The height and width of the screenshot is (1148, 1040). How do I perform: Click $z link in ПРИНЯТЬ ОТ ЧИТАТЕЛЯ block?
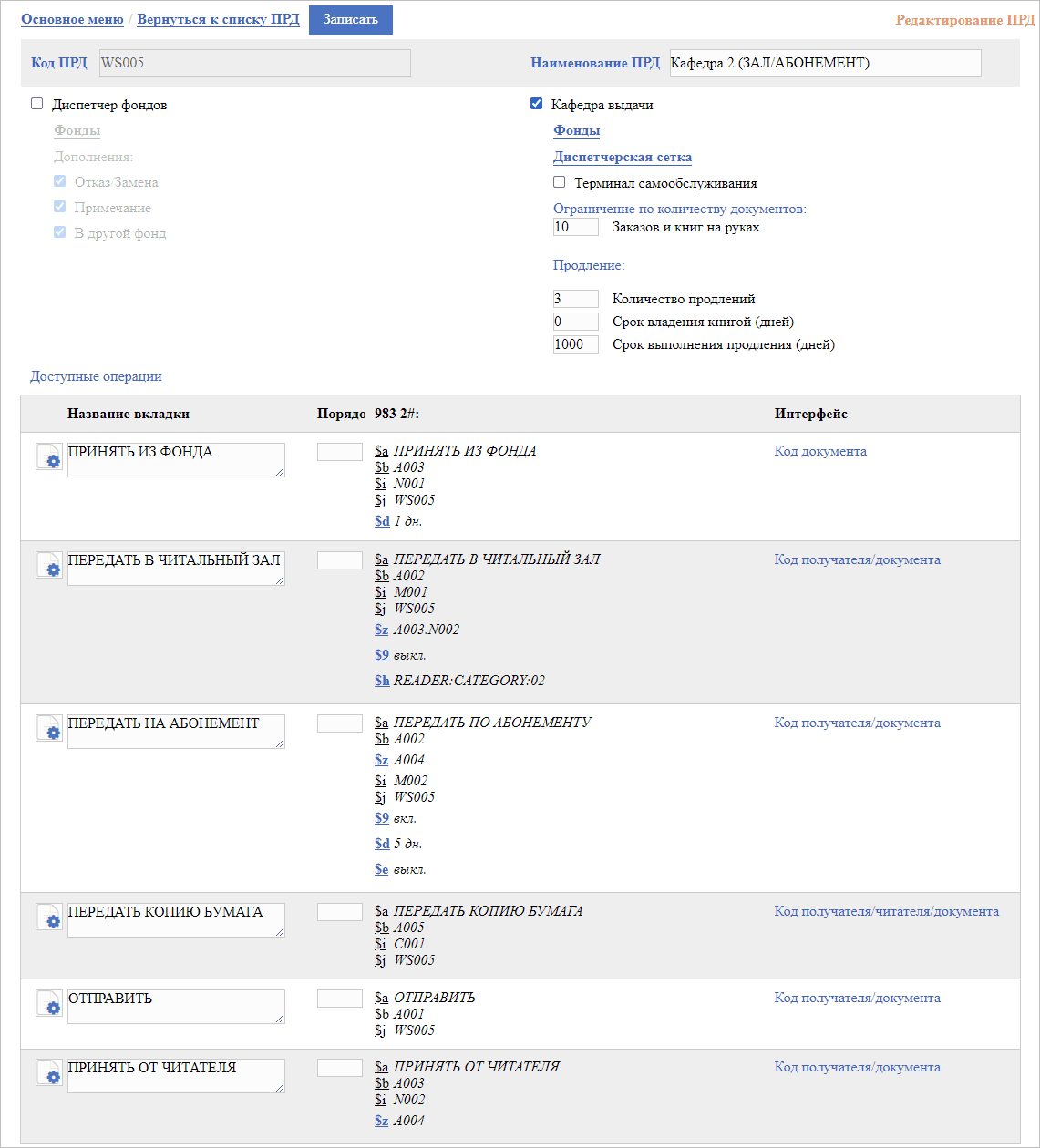(382, 1121)
